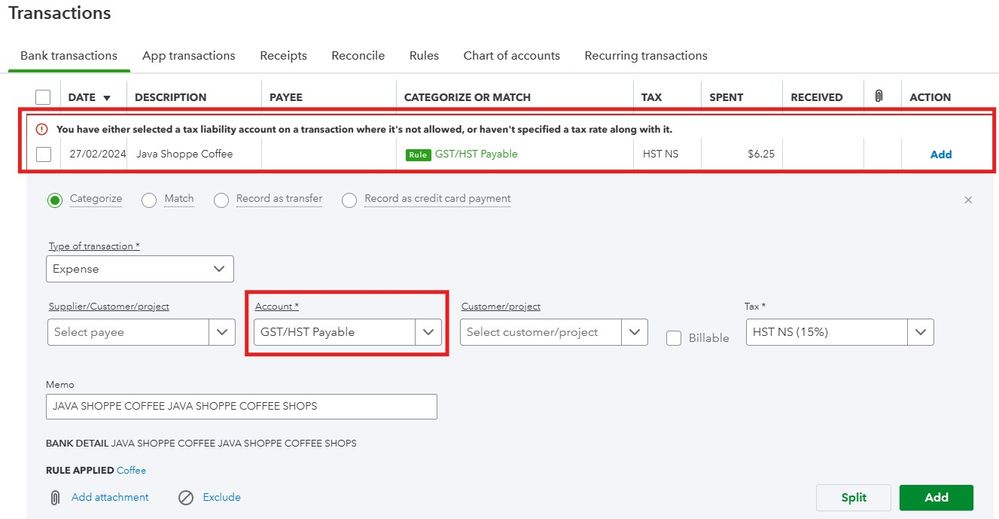This screenshot has width=999, height=519.
Task: Switch to the Reconcile tab
Action: click(x=358, y=56)
